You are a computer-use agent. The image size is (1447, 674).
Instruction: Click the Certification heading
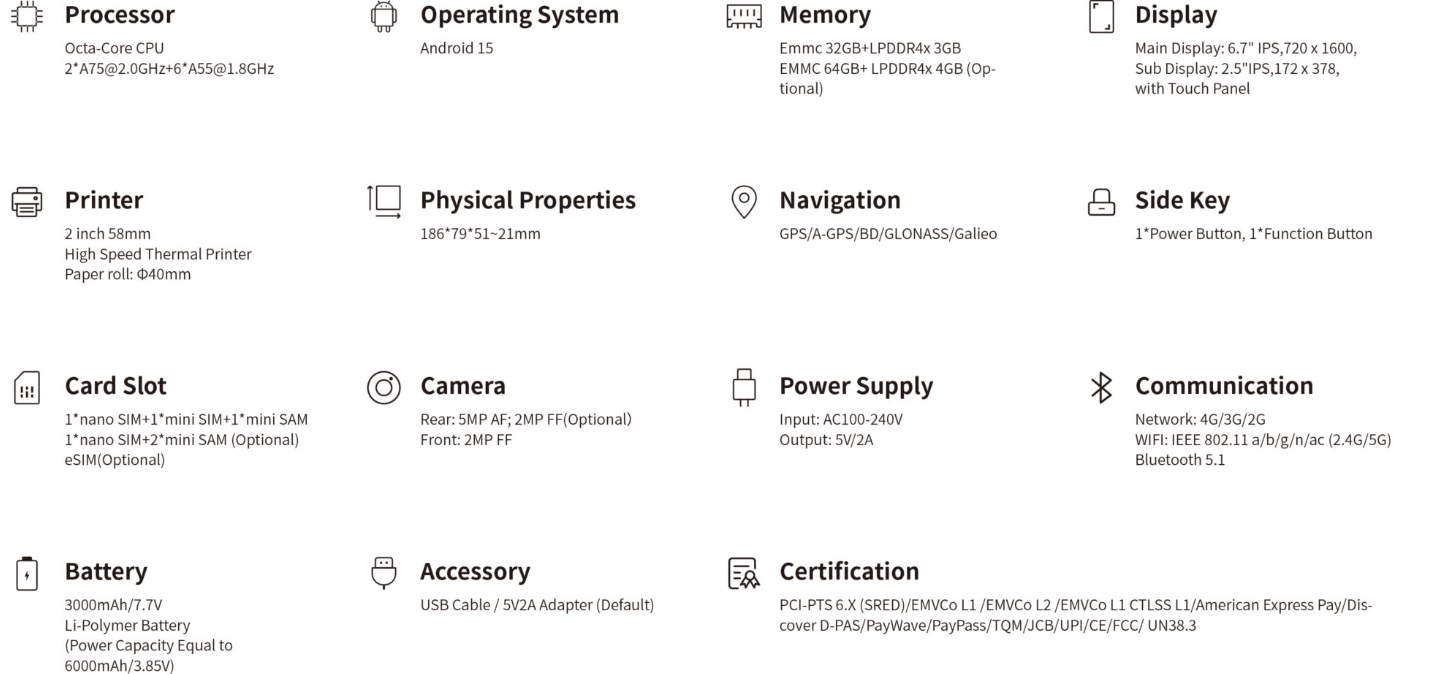tap(848, 572)
